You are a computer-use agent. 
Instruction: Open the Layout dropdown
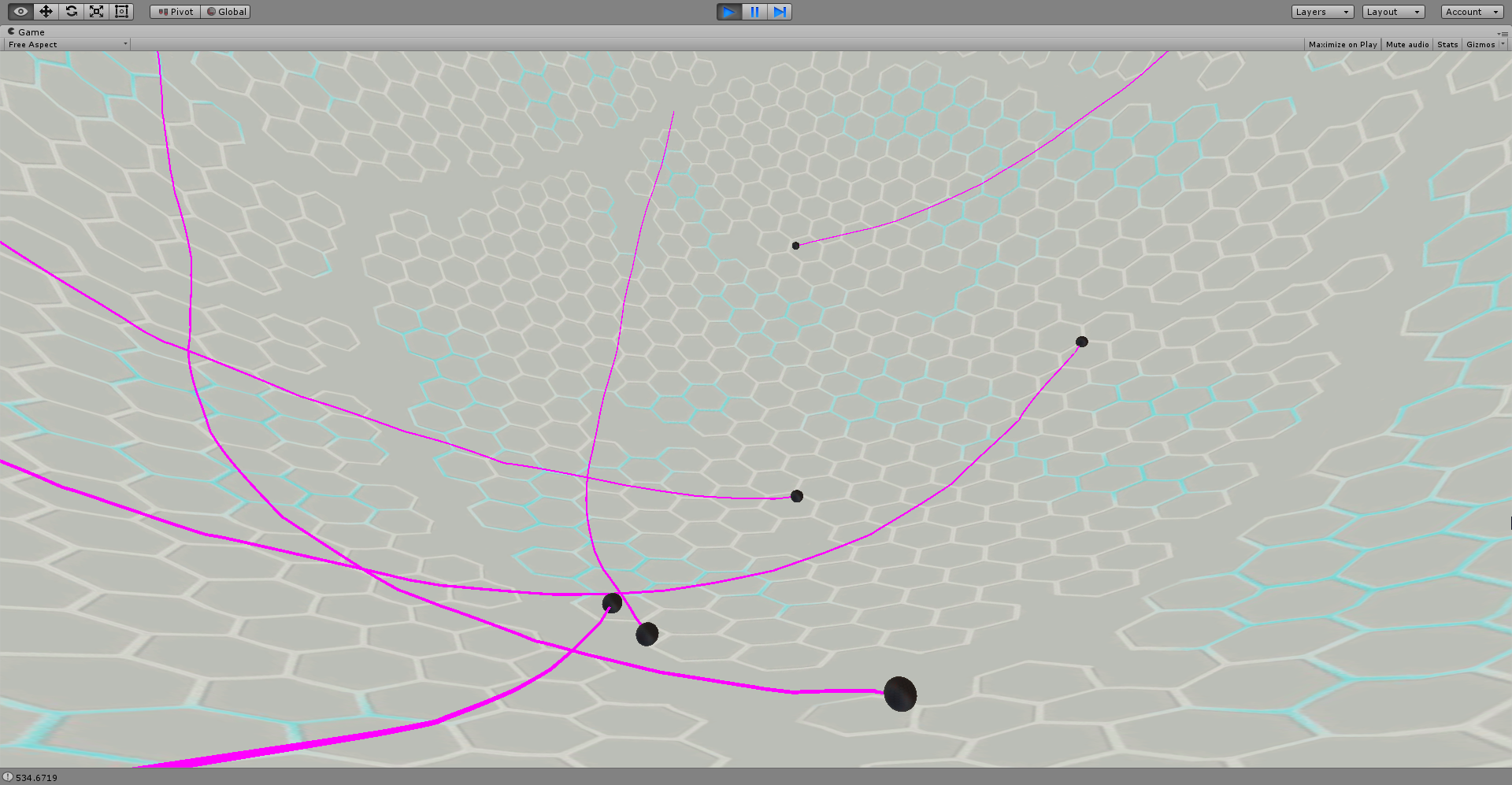click(1394, 12)
